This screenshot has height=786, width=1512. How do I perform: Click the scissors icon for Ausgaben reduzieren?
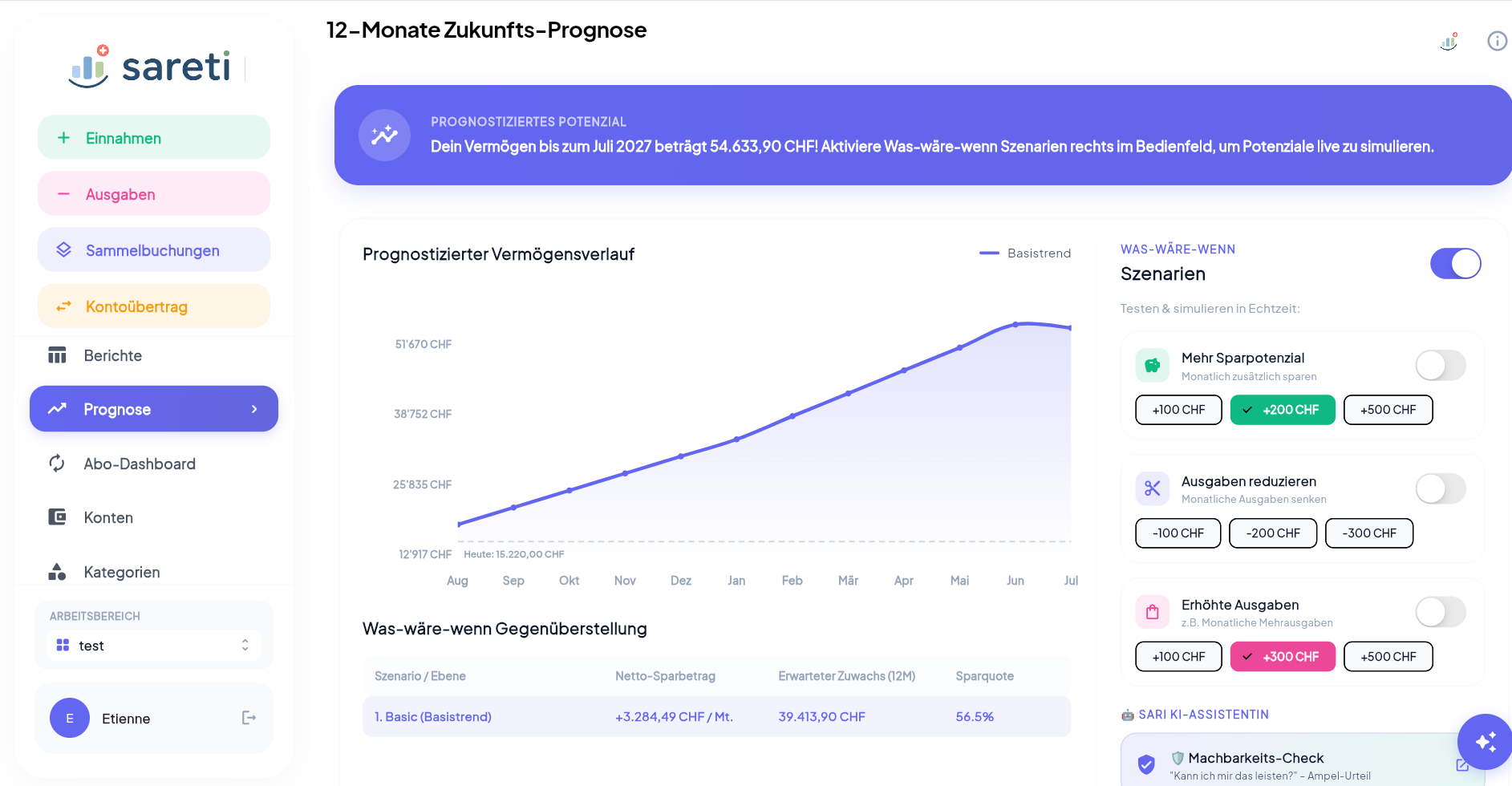tap(1153, 488)
